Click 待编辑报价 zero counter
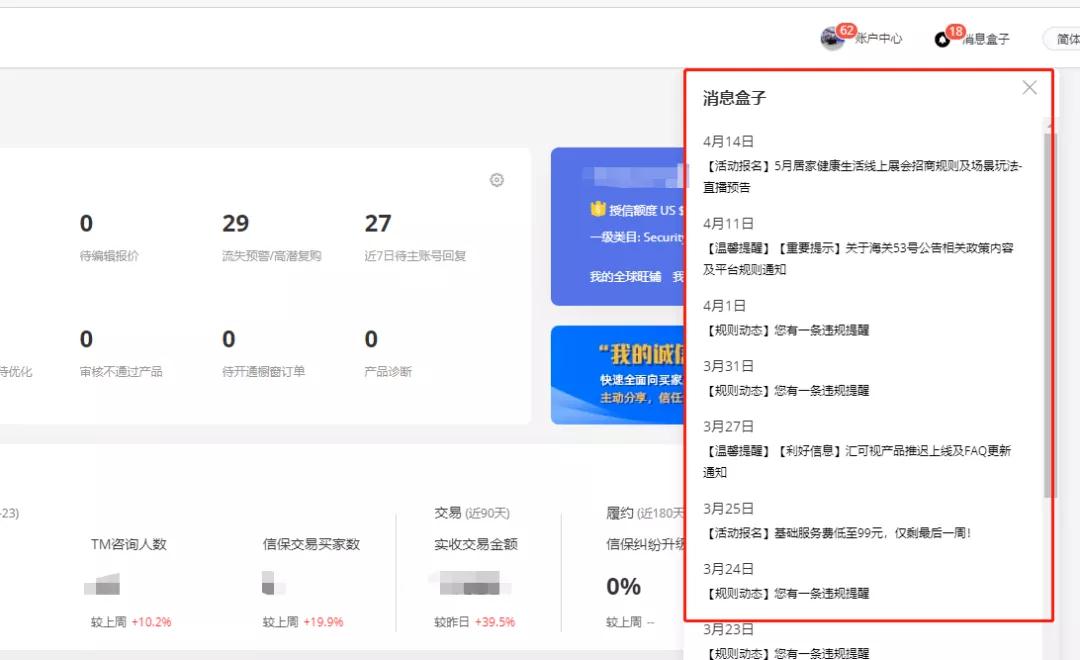 (x=86, y=222)
